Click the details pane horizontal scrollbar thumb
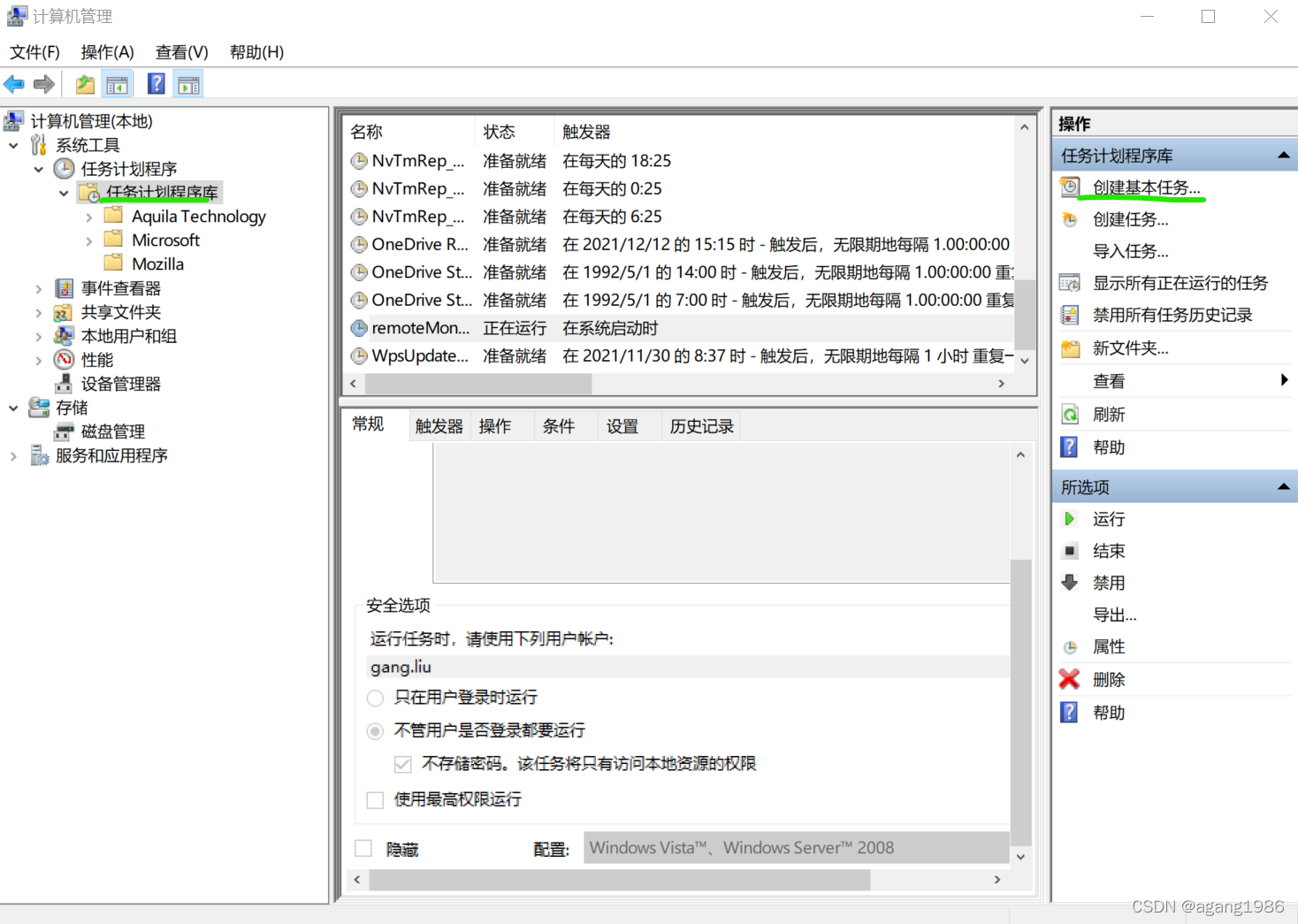 [x=619, y=880]
